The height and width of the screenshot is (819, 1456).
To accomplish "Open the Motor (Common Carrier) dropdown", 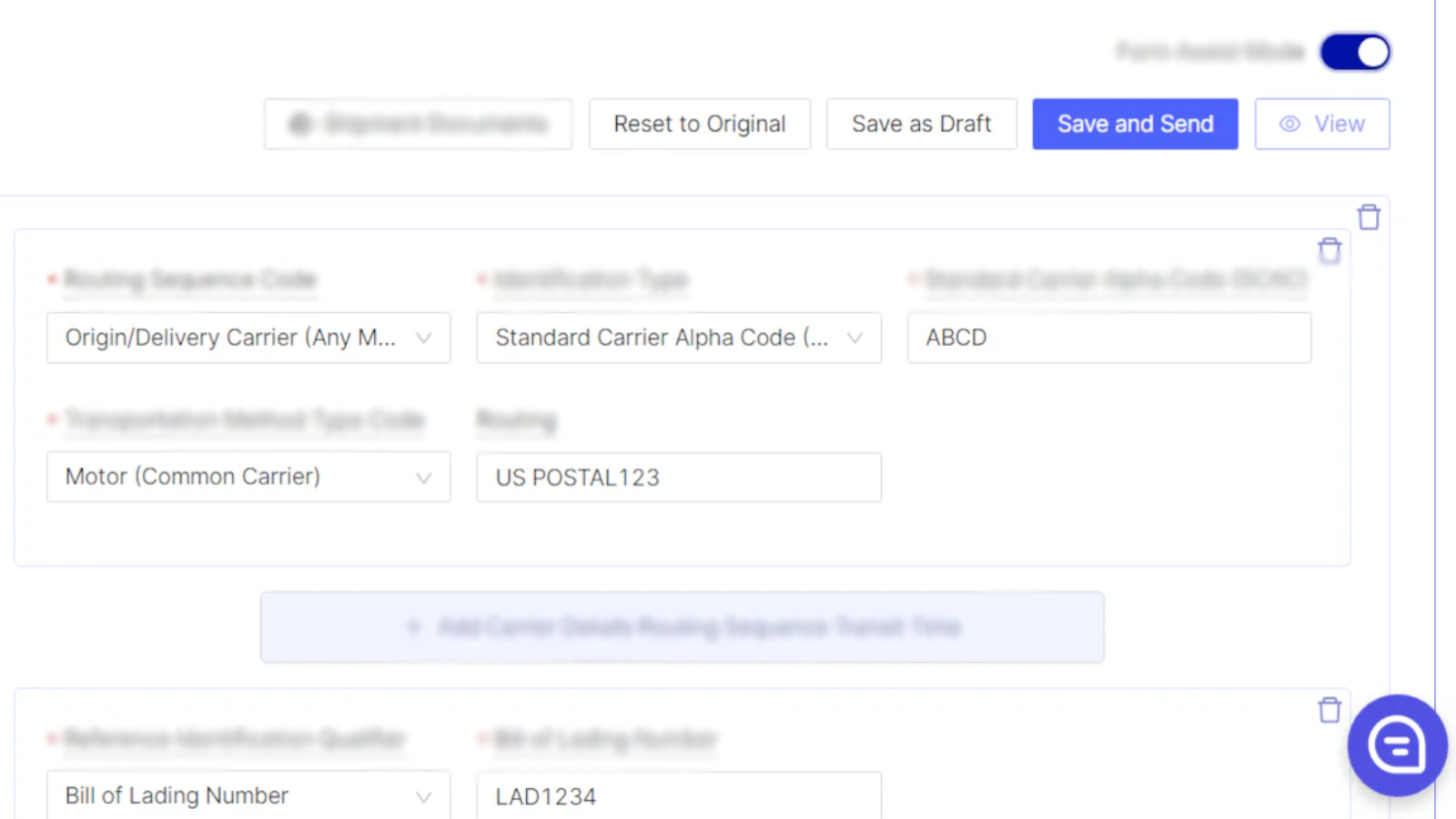I will click(x=248, y=477).
